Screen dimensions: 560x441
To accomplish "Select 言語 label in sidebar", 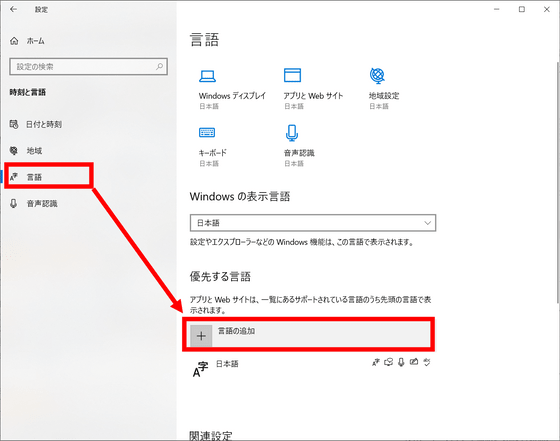I will (34, 177).
